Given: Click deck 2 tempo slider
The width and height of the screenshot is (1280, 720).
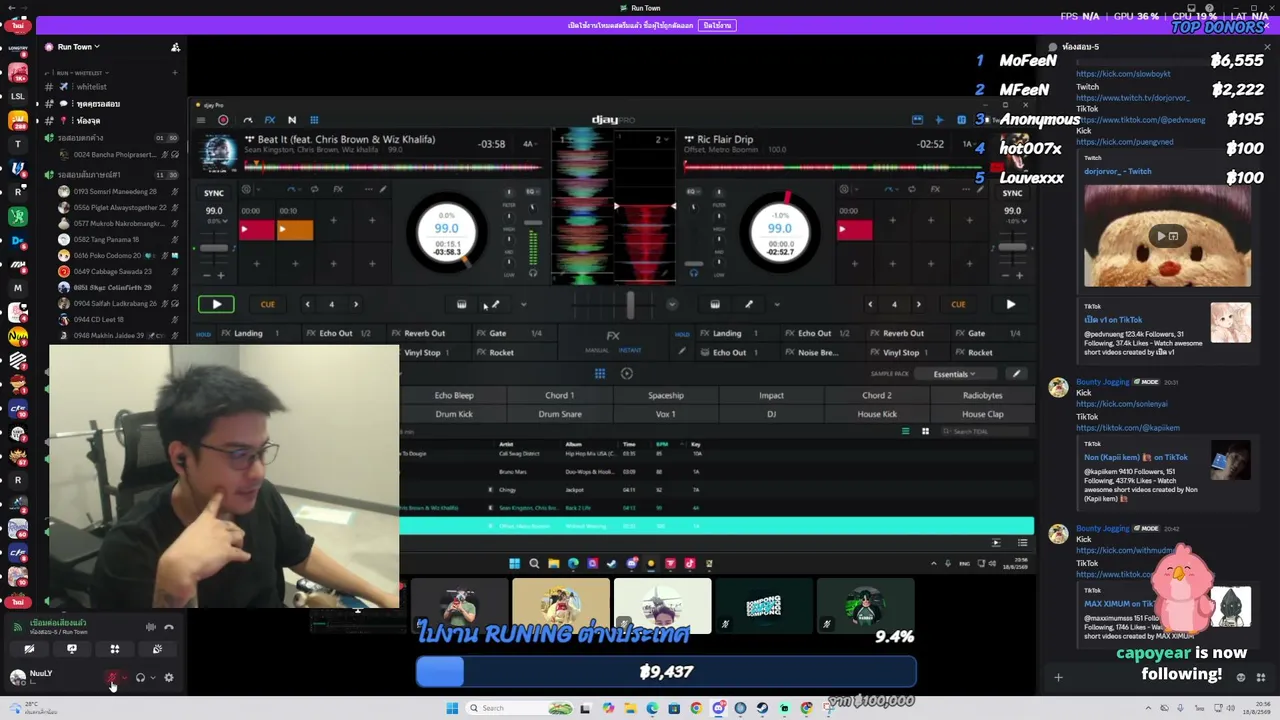Looking at the screenshot, I should click(x=1012, y=248).
